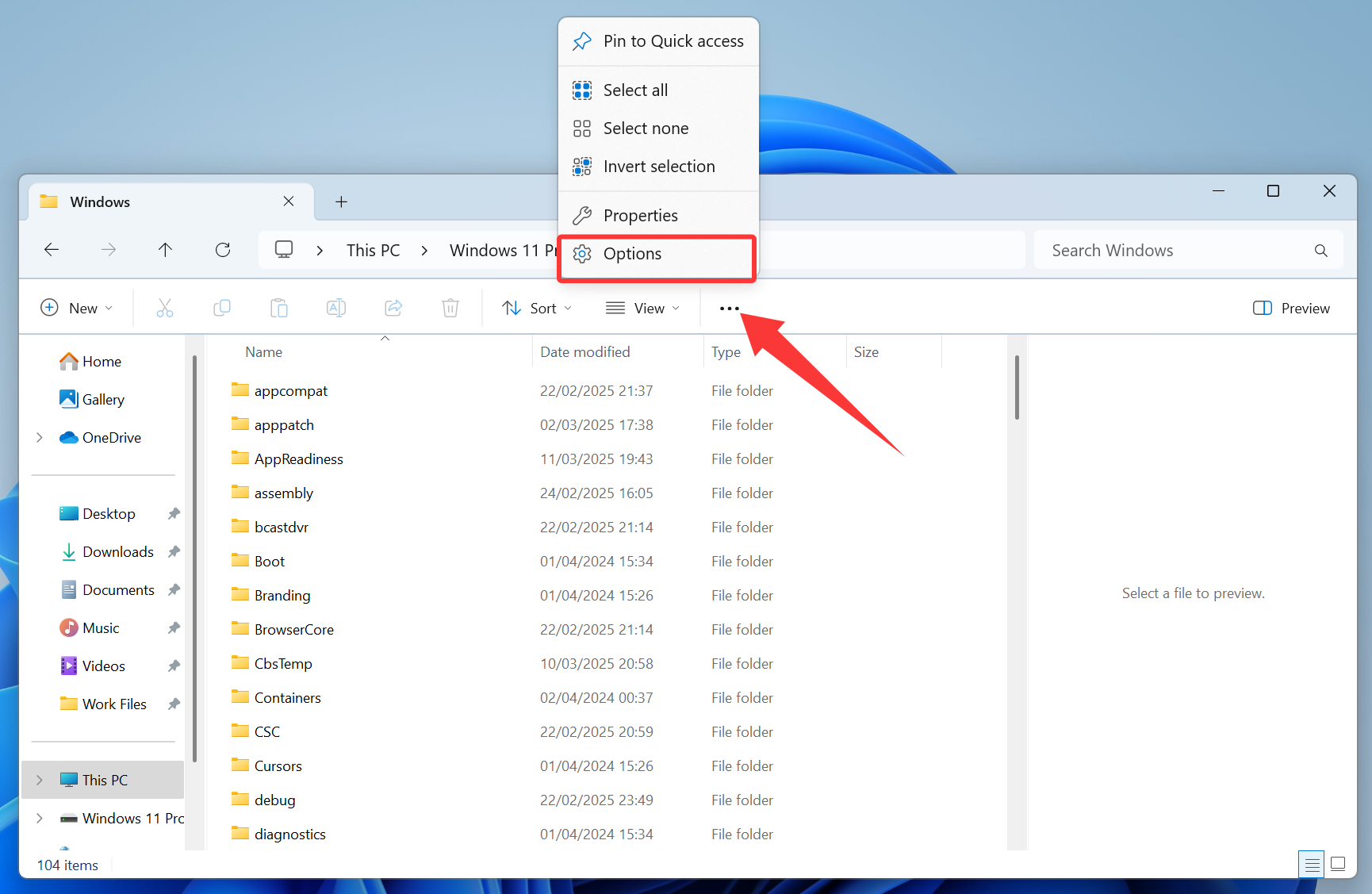Click the PC monitor icon in address bar
The height and width of the screenshot is (894, 1372).
pos(284,250)
